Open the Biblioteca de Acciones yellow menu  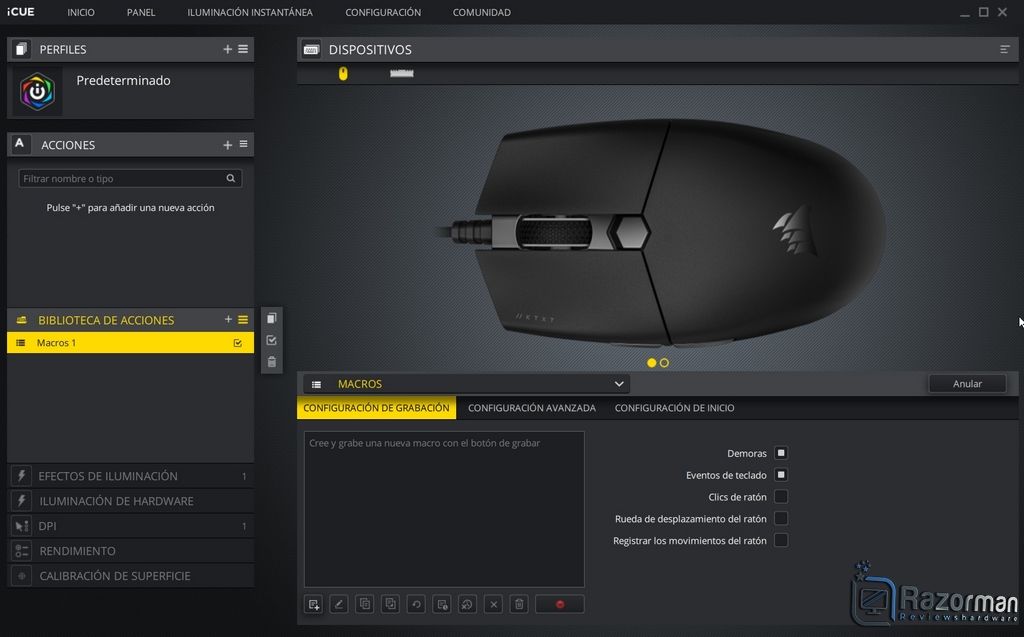pyautogui.click(x=243, y=319)
